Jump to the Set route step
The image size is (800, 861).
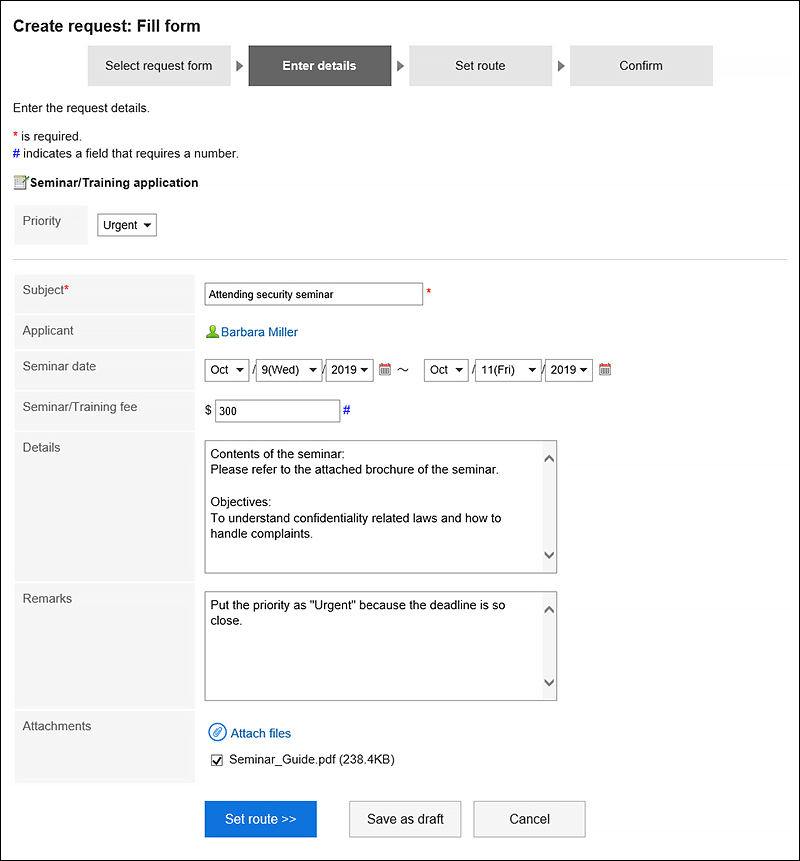pyautogui.click(x=480, y=66)
